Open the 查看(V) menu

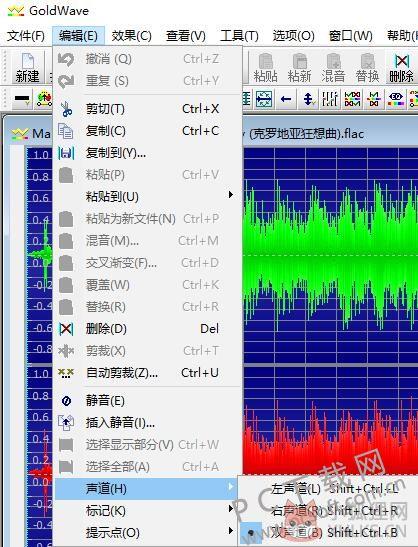pos(186,36)
